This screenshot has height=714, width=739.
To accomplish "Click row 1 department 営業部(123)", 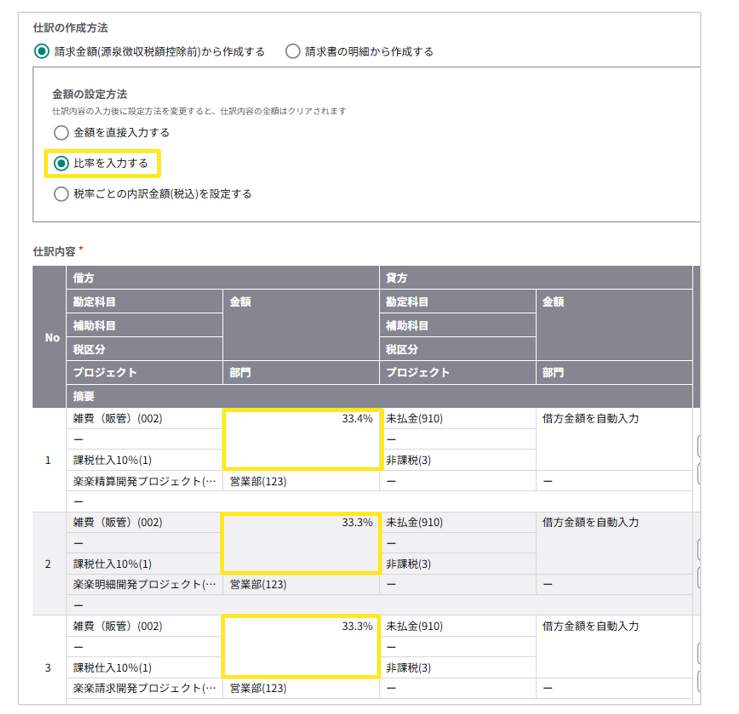I will coord(259,481).
